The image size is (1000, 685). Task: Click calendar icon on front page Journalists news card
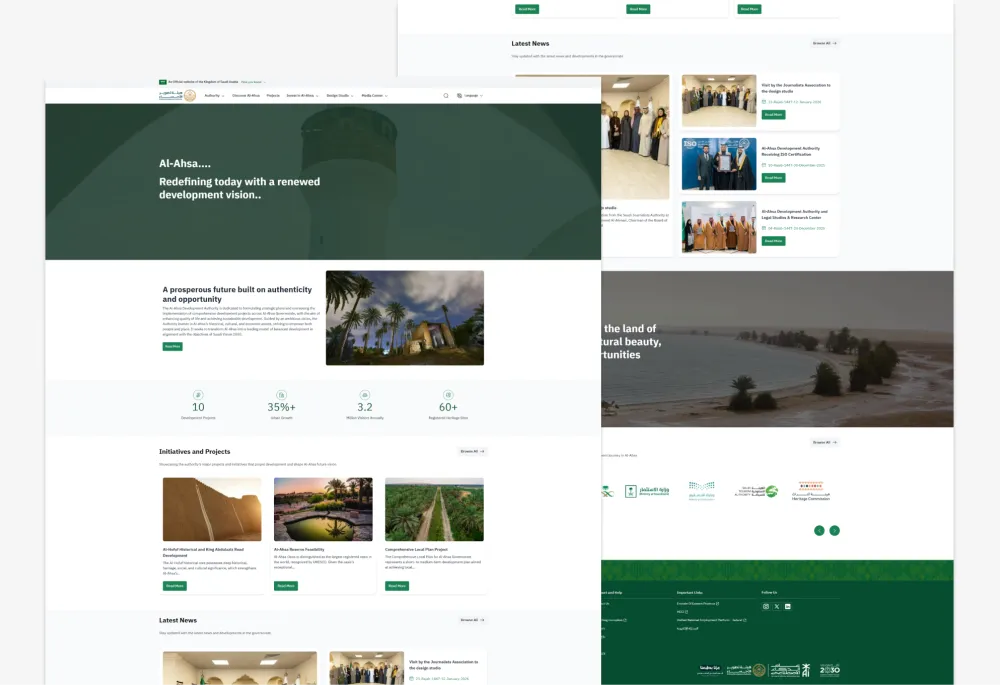(411, 679)
